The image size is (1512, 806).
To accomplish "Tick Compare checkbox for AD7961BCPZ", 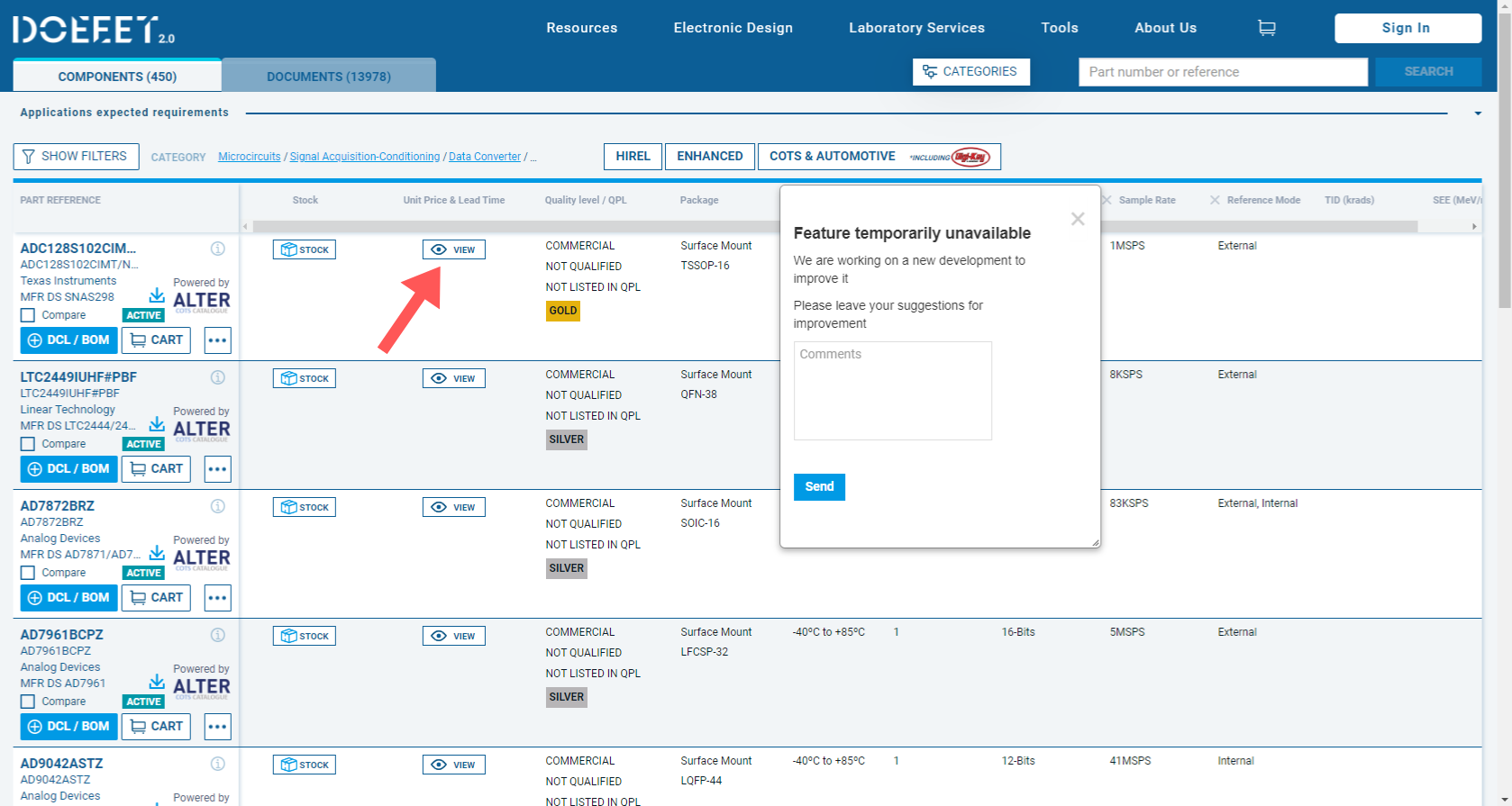I will tap(28, 702).
